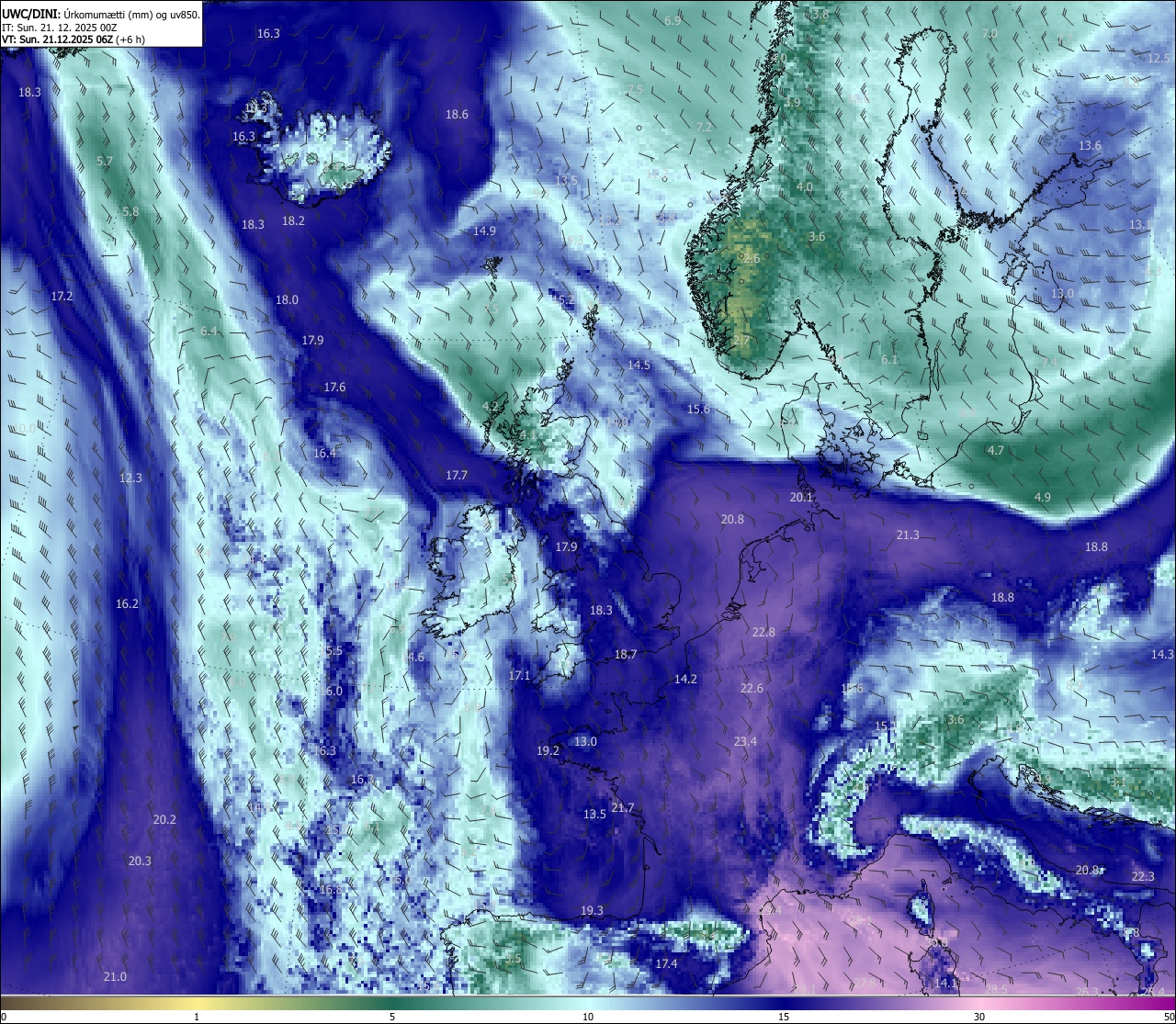Click the 21.7 value on the map
This screenshot has width=1176, height=1024.
click(623, 808)
